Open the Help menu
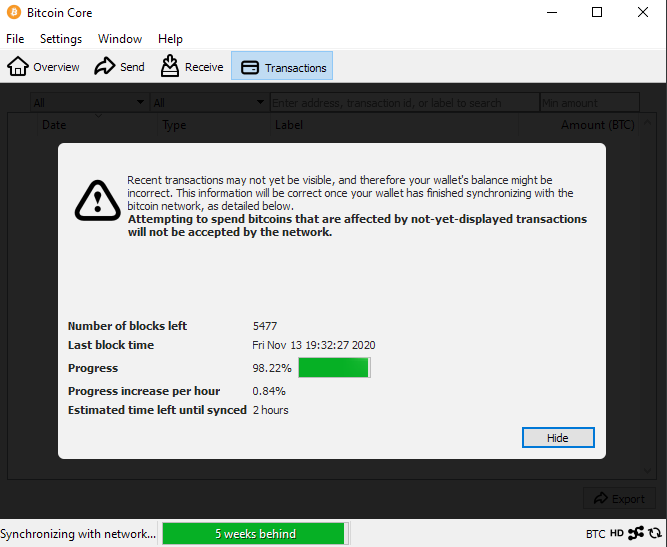 (170, 39)
